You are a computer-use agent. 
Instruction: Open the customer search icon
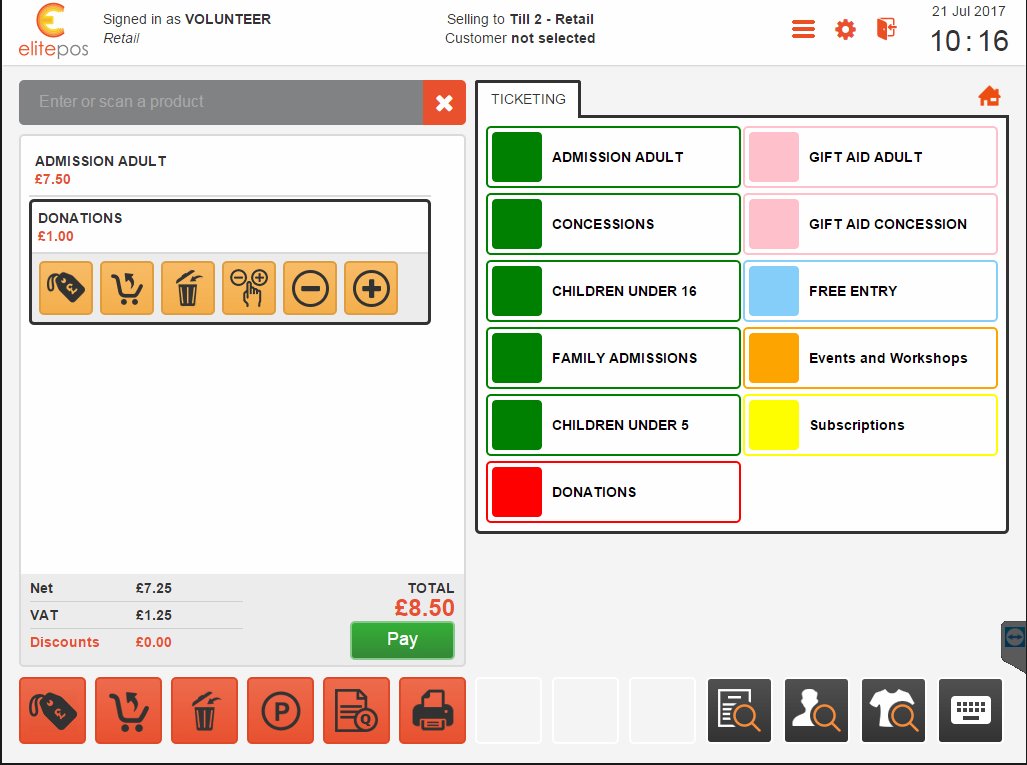tap(816, 711)
